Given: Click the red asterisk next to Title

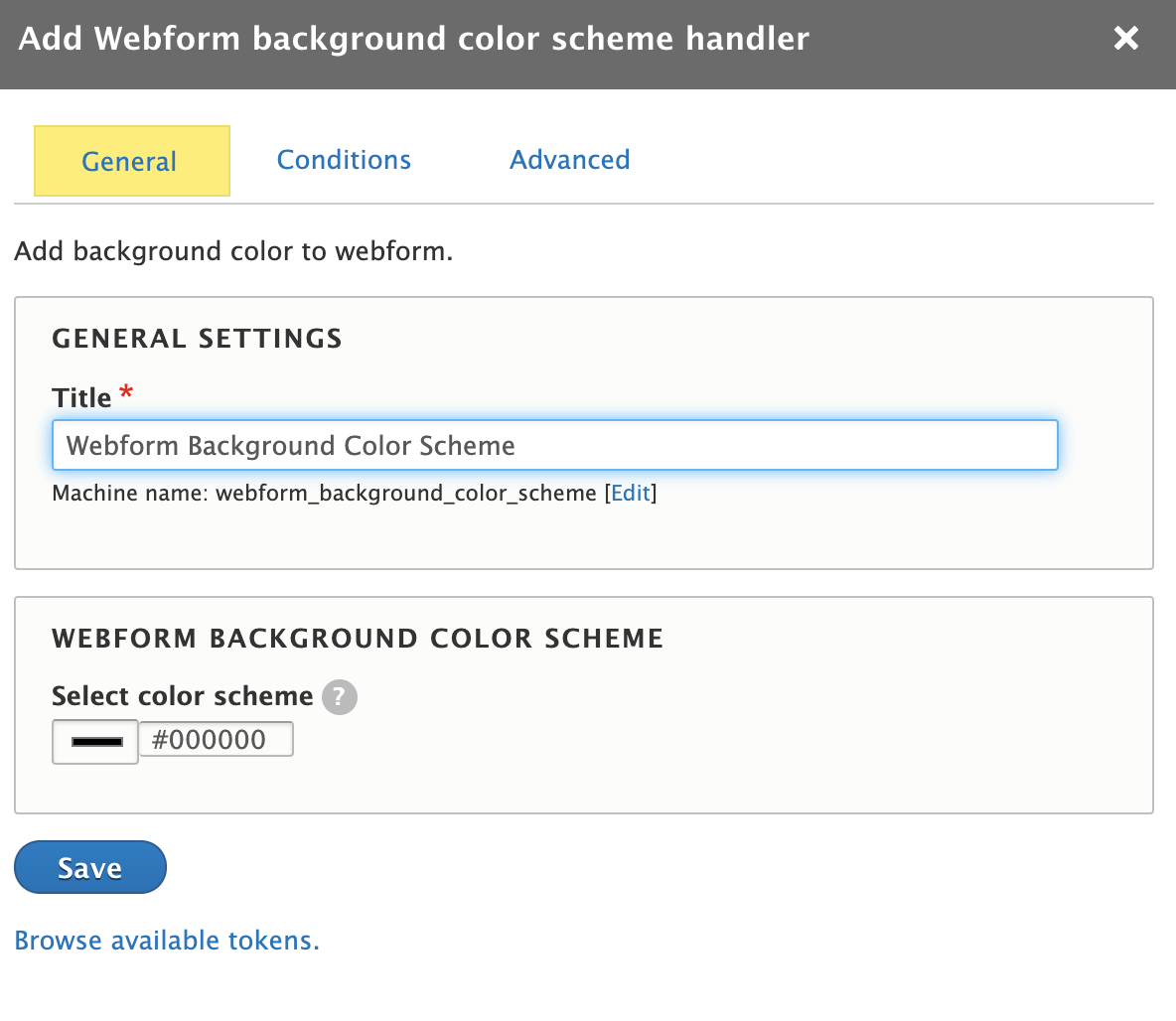Looking at the screenshot, I should (126, 392).
